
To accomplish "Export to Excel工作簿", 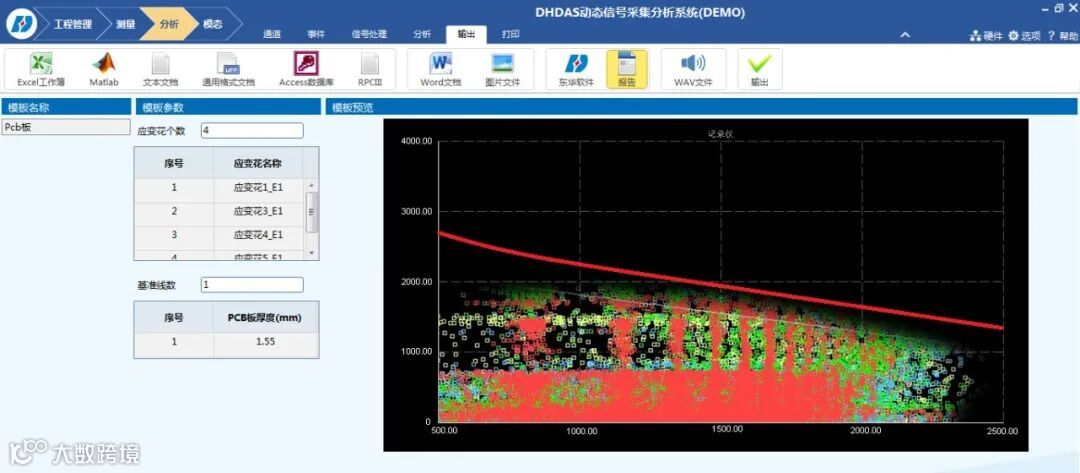I will 41,70.
